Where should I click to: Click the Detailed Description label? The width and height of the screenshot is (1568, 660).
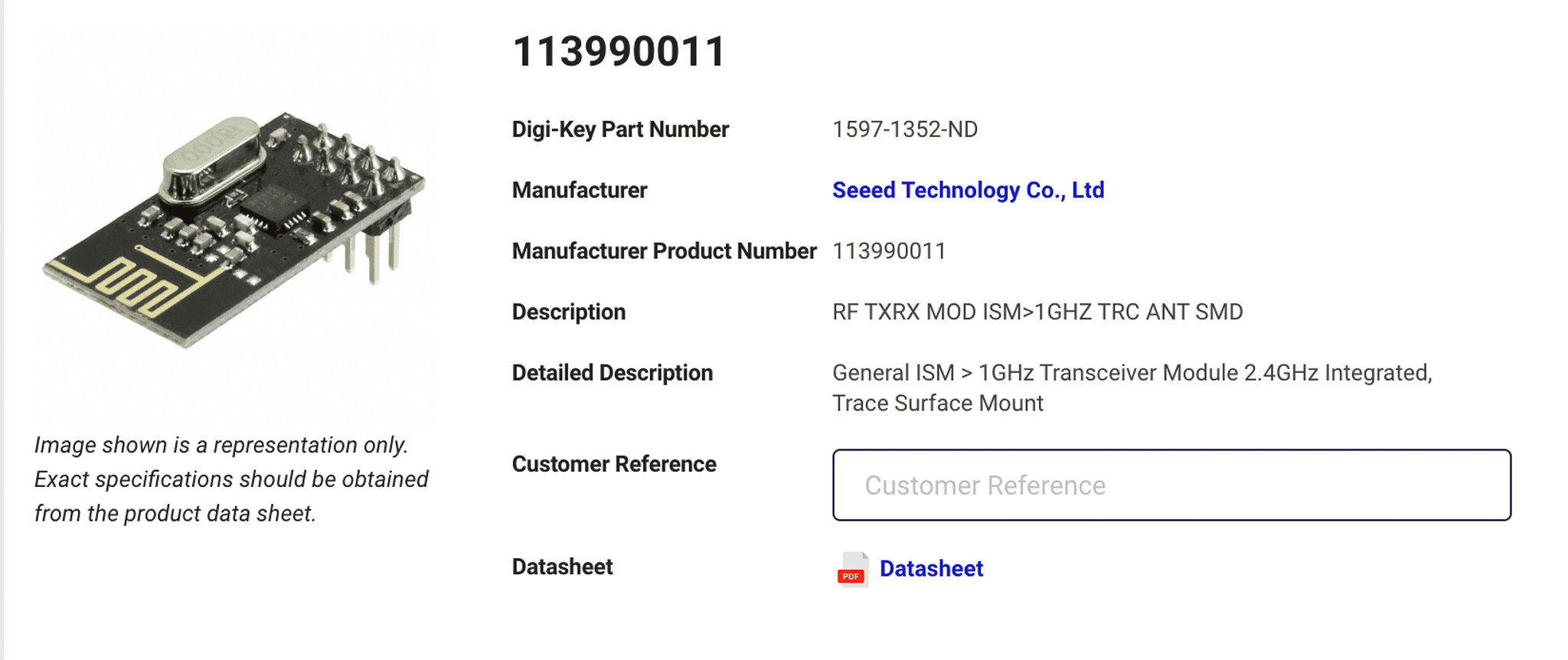click(x=612, y=373)
